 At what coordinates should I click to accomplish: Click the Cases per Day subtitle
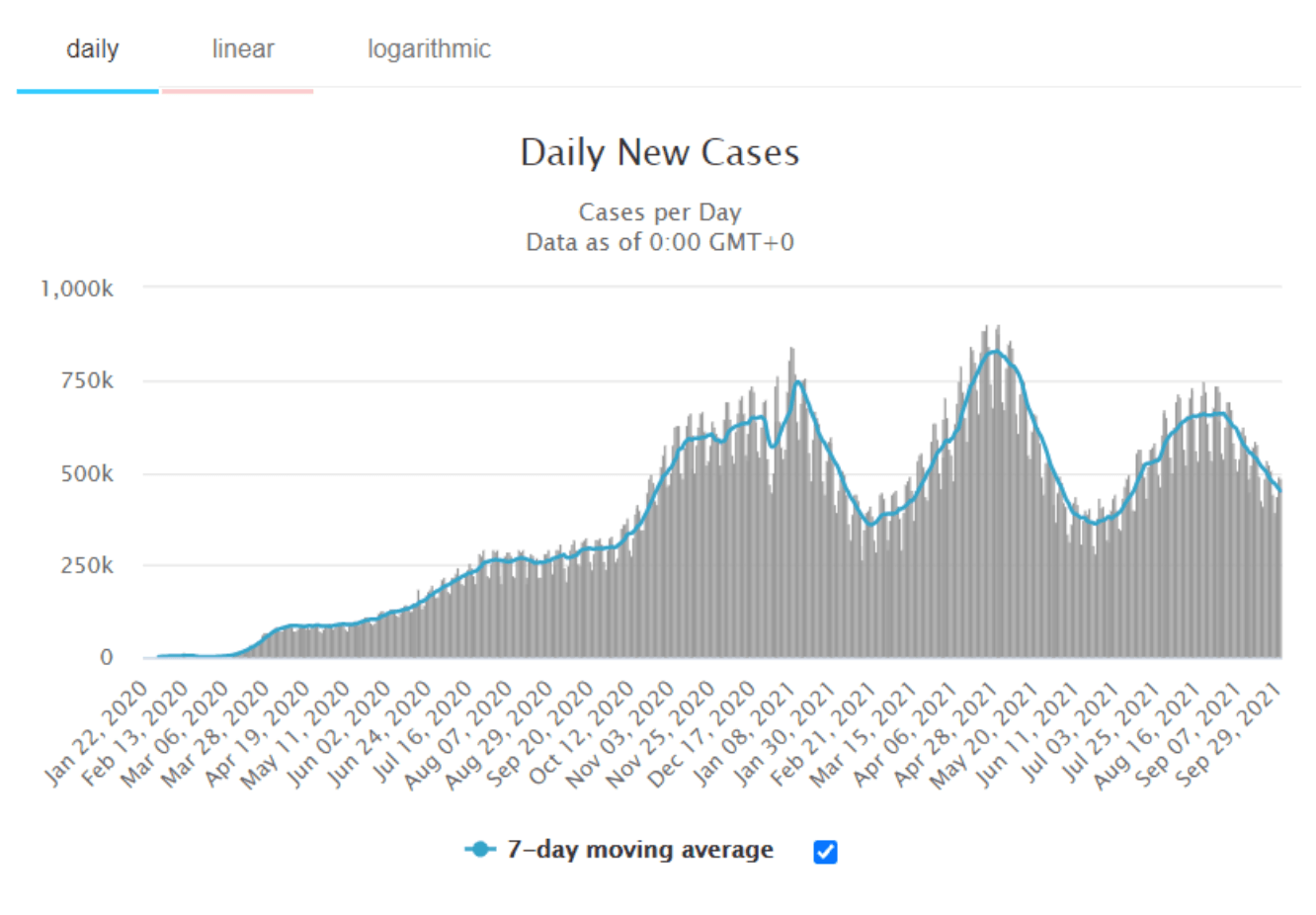pyautogui.click(x=659, y=212)
